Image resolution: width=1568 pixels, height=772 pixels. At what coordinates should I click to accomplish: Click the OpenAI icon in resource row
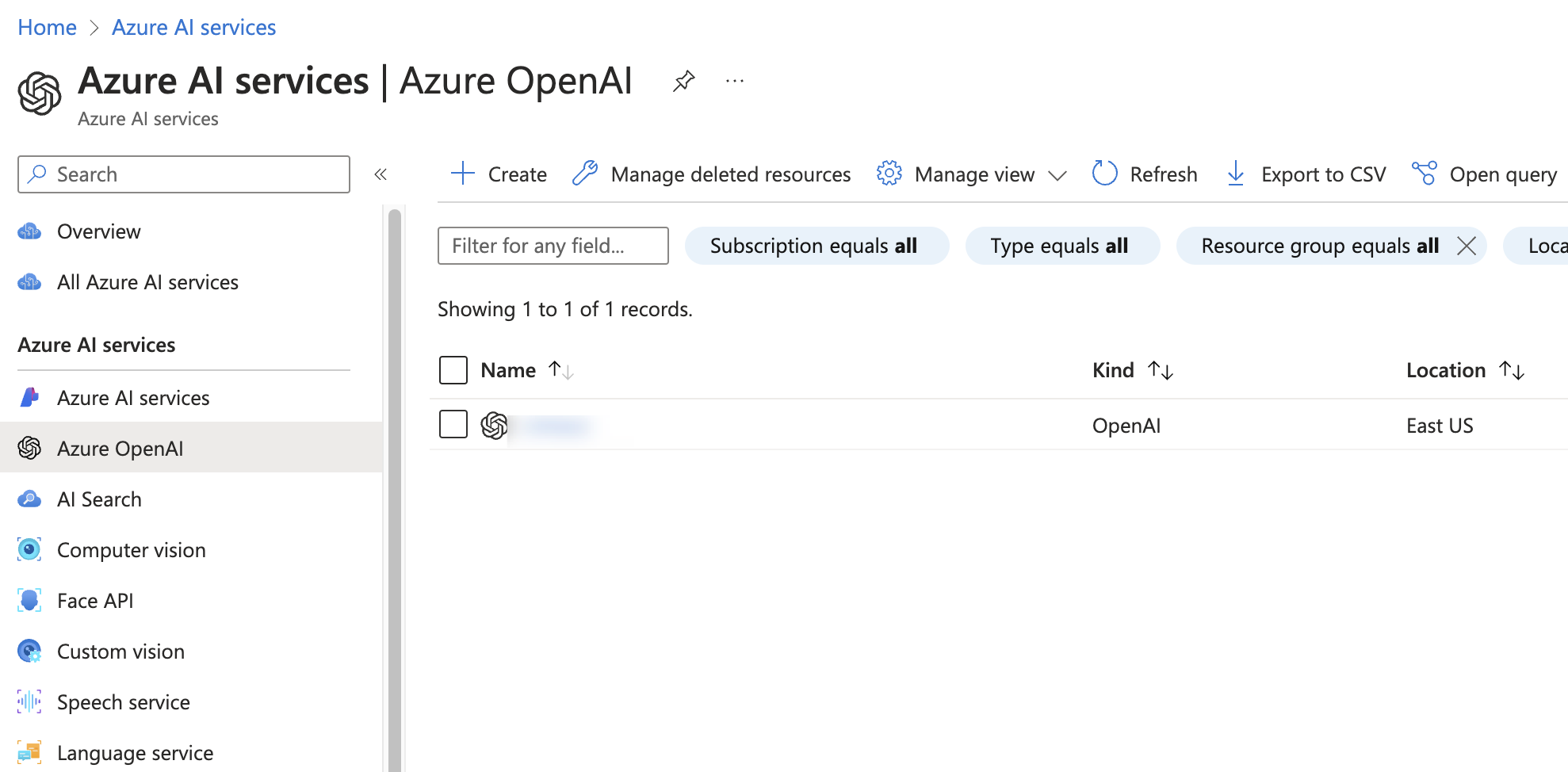click(494, 426)
